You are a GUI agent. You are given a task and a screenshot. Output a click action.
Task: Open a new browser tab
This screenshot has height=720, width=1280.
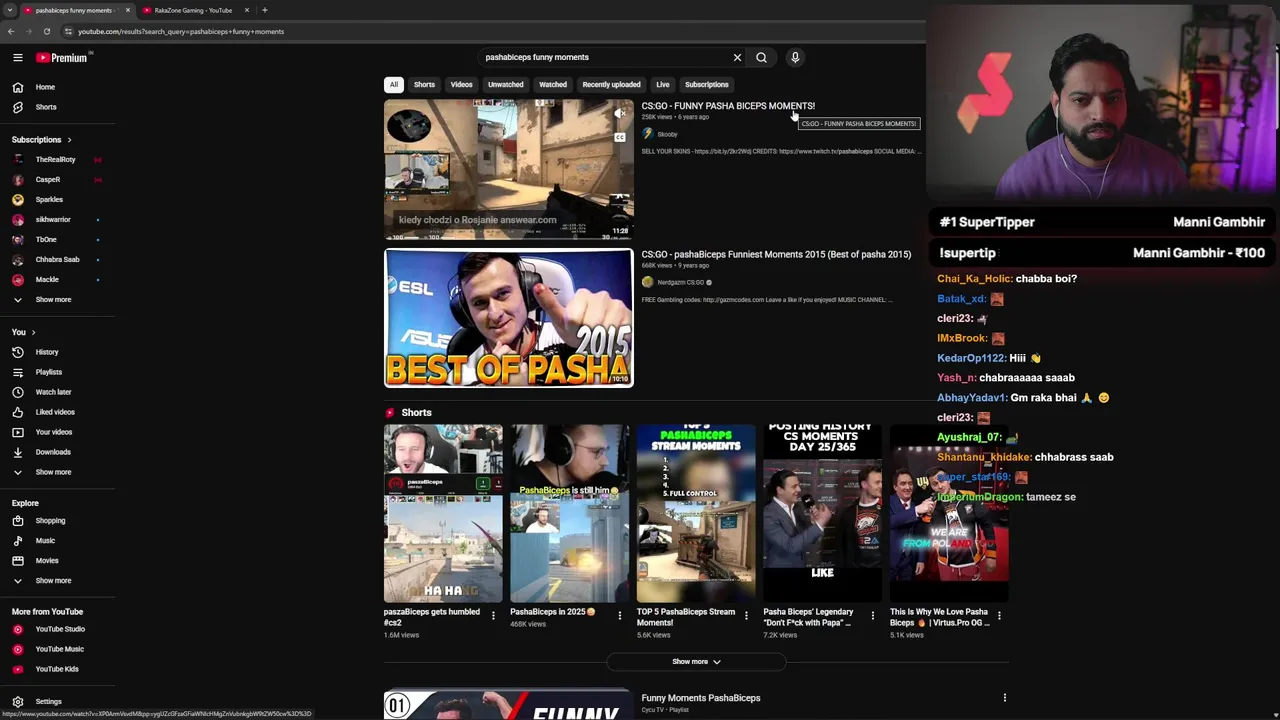[x=264, y=10]
